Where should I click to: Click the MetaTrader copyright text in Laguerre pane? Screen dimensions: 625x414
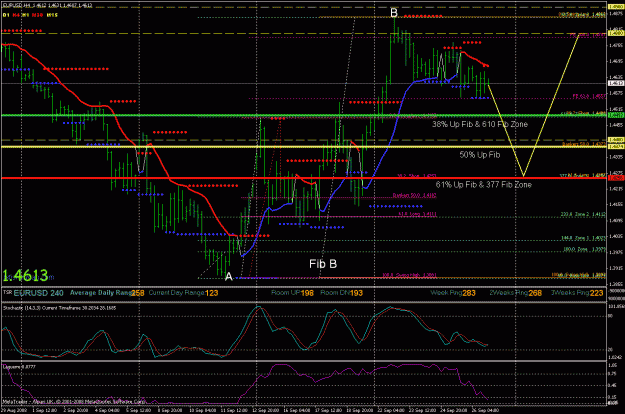tap(74, 402)
